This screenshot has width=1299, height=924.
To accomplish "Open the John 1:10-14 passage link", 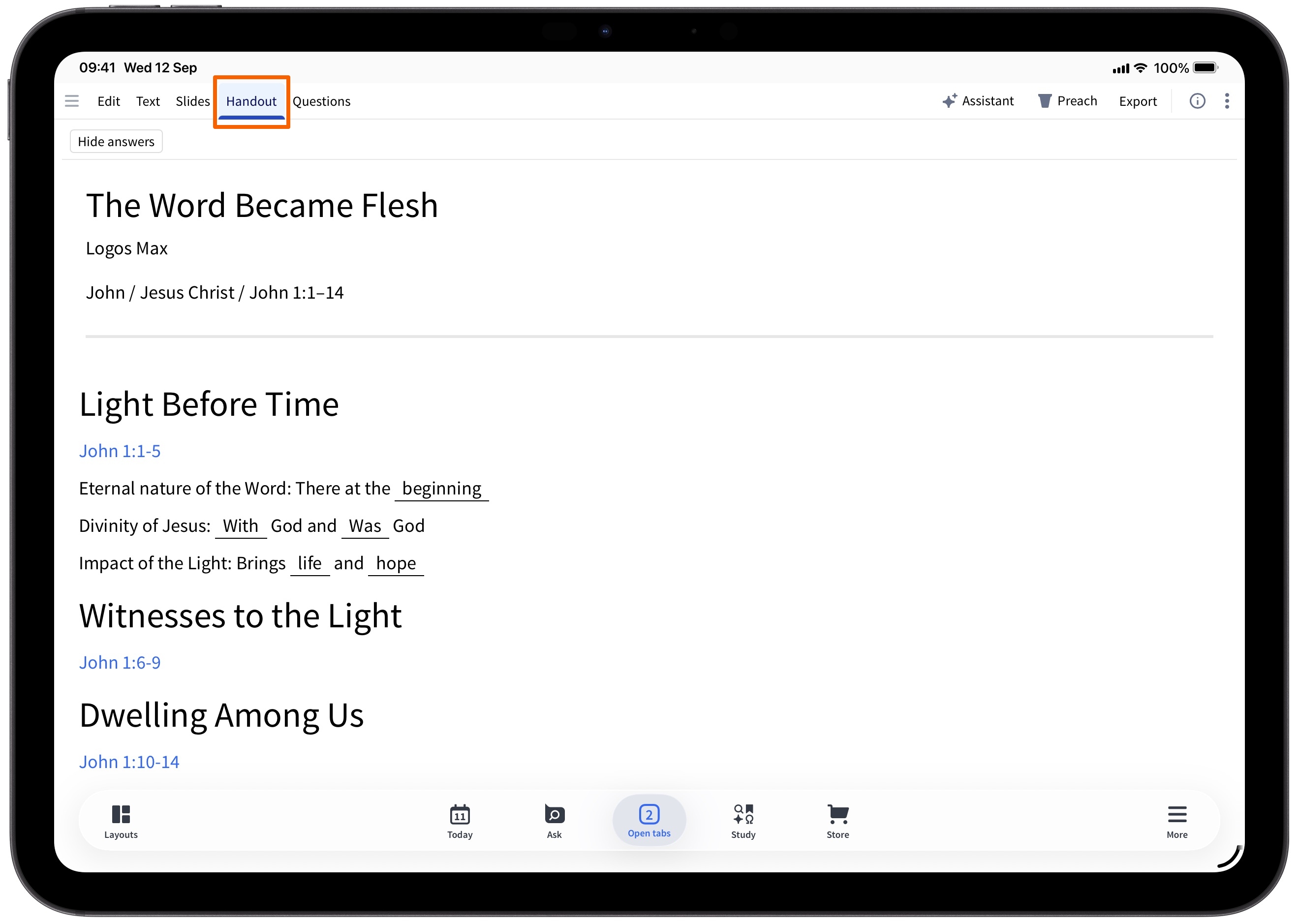I will (x=129, y=761).
